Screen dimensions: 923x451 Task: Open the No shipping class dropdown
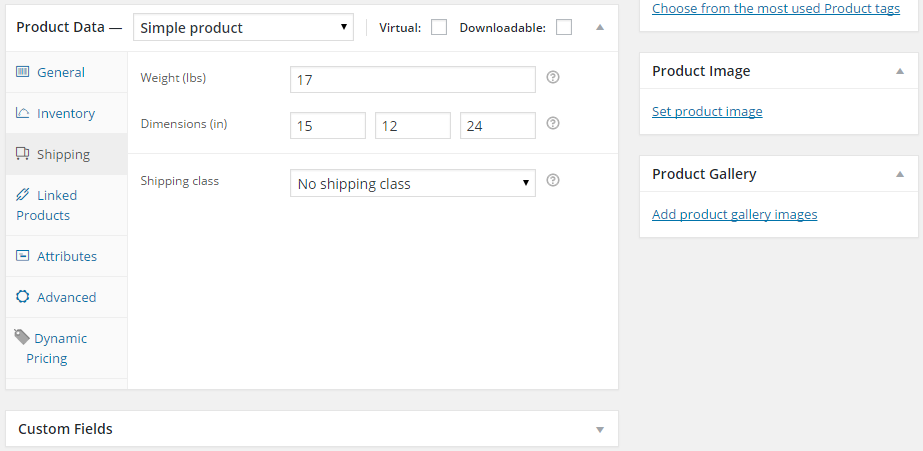tap(413, 183)
